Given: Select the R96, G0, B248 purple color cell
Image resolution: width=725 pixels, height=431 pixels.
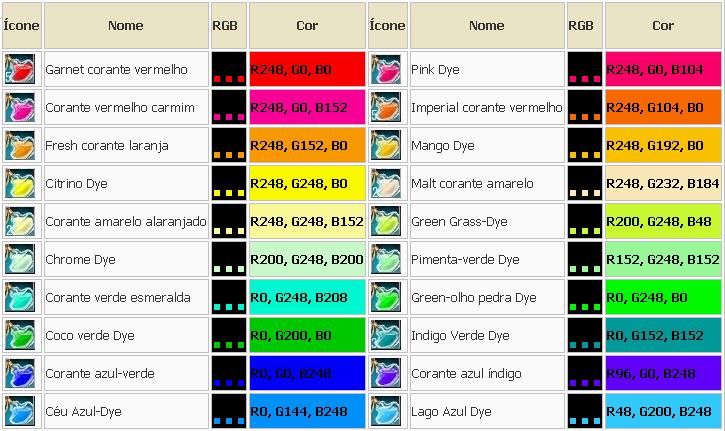Looking at the screenshot, I should tap(663, 372).
